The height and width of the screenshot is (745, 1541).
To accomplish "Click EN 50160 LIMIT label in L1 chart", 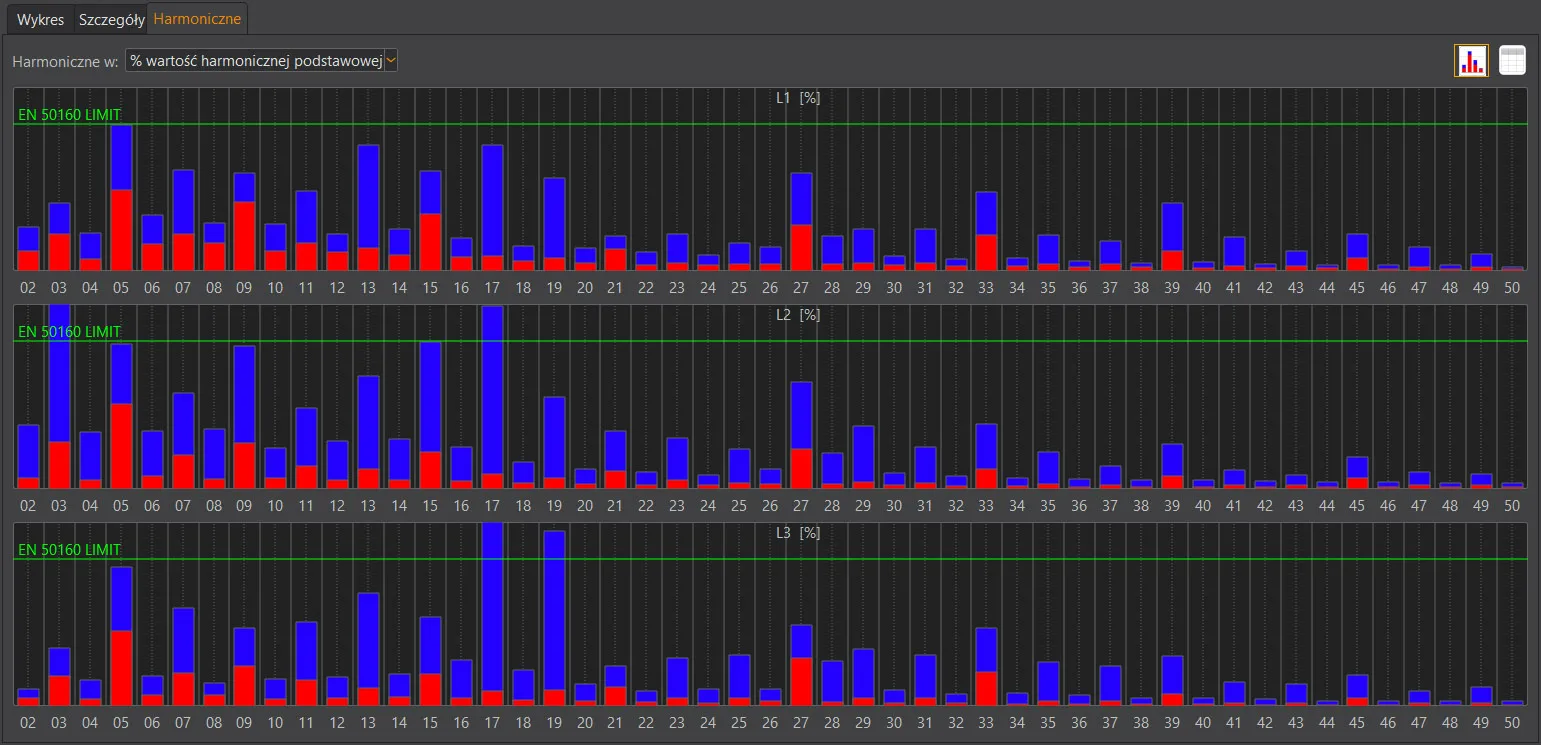I will [x=70, y=115].
